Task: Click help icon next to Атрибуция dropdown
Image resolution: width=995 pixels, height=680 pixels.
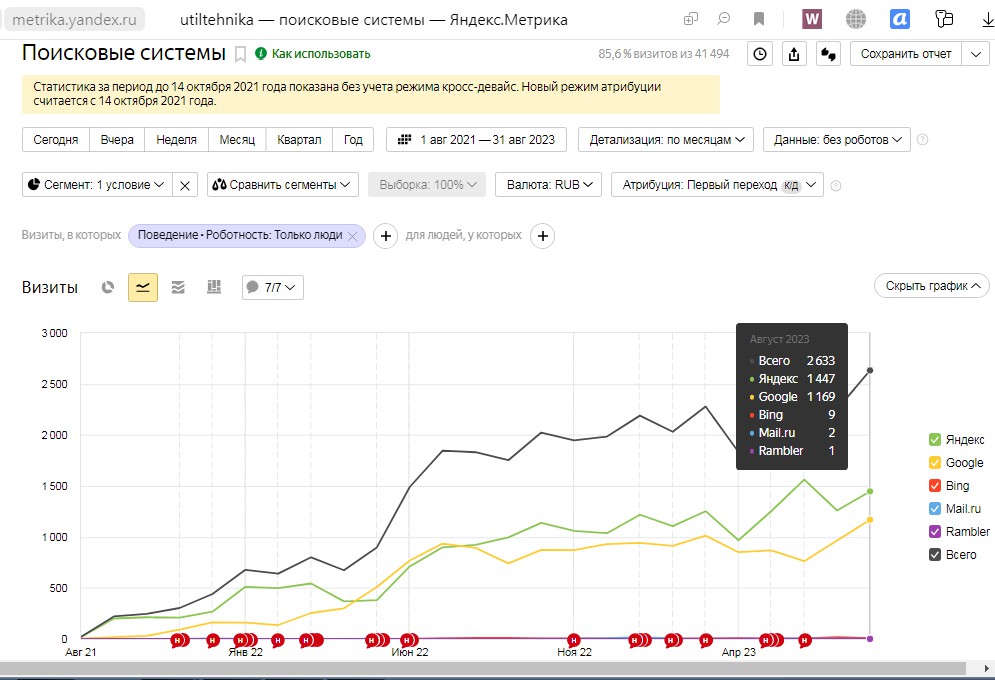Action: pyautogui.click(x=836, y=186)
